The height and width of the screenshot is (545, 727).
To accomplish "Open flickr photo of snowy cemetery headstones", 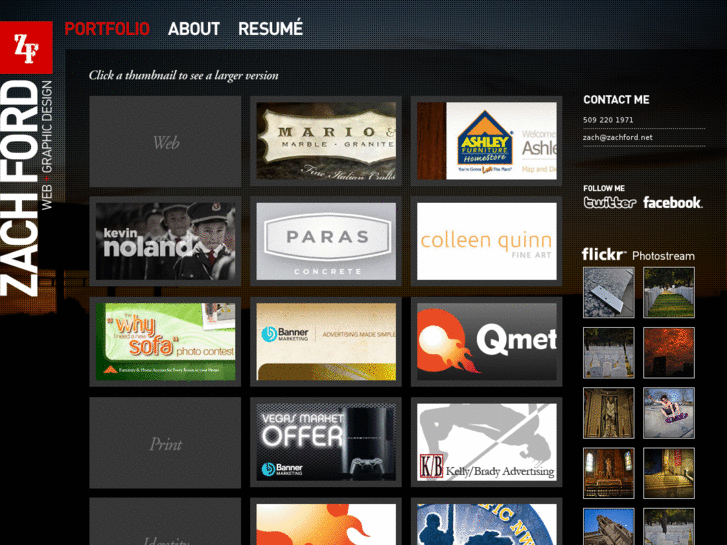I will 608,353.
